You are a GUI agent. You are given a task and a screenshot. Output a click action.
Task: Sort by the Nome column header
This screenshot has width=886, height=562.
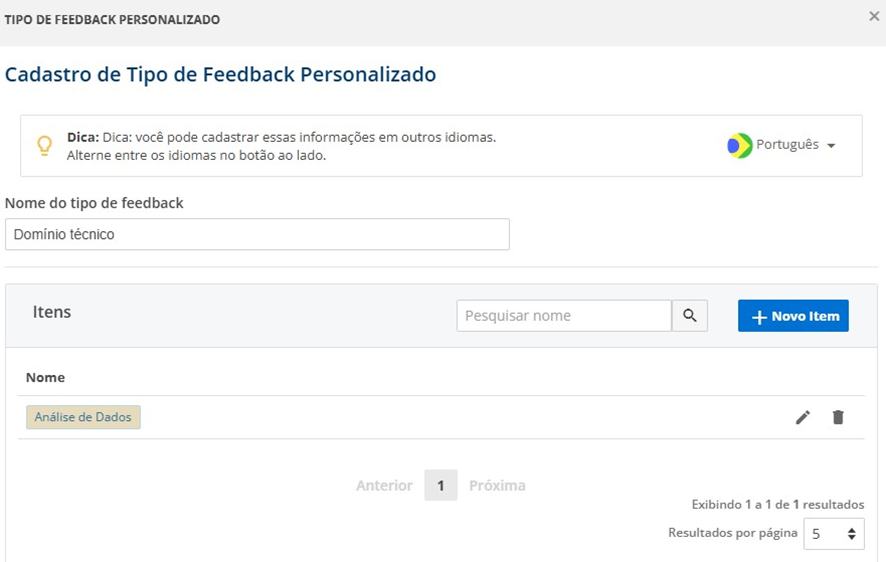click(45, 377)
